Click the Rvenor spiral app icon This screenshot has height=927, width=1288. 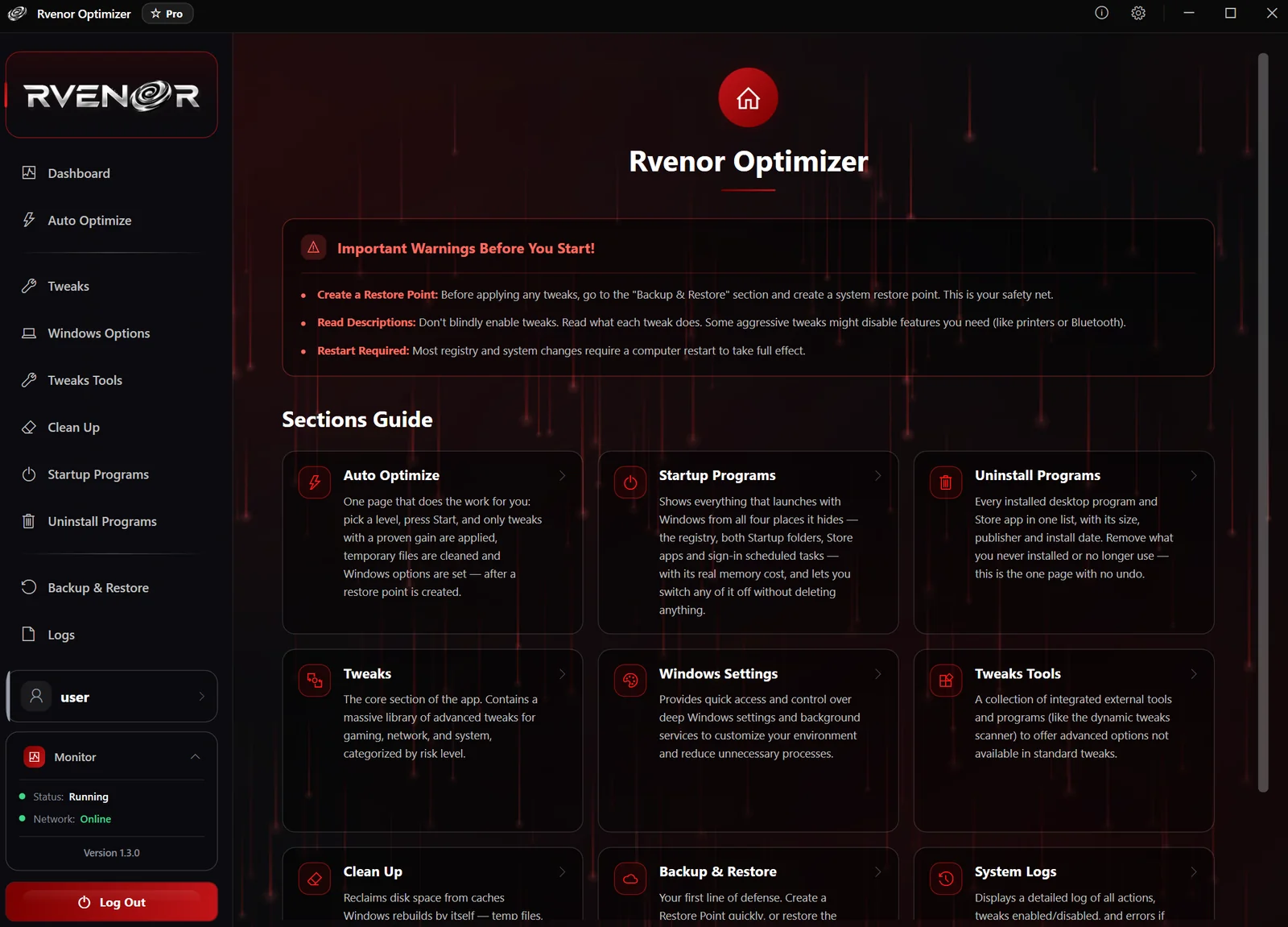[x=17, y=14]
